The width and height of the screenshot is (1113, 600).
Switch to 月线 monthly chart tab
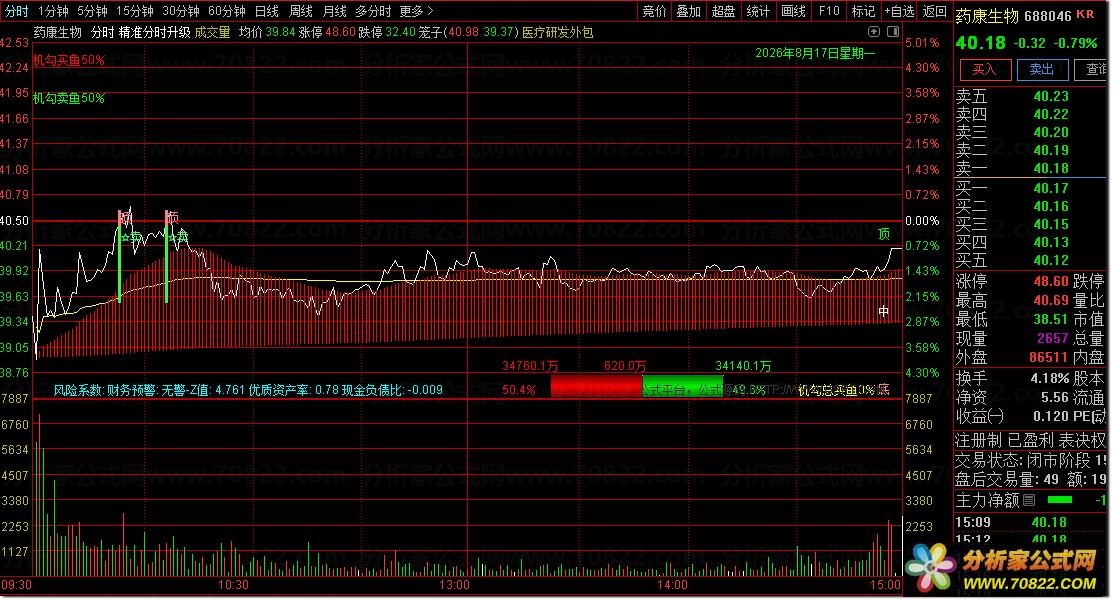tap(334, 11)
